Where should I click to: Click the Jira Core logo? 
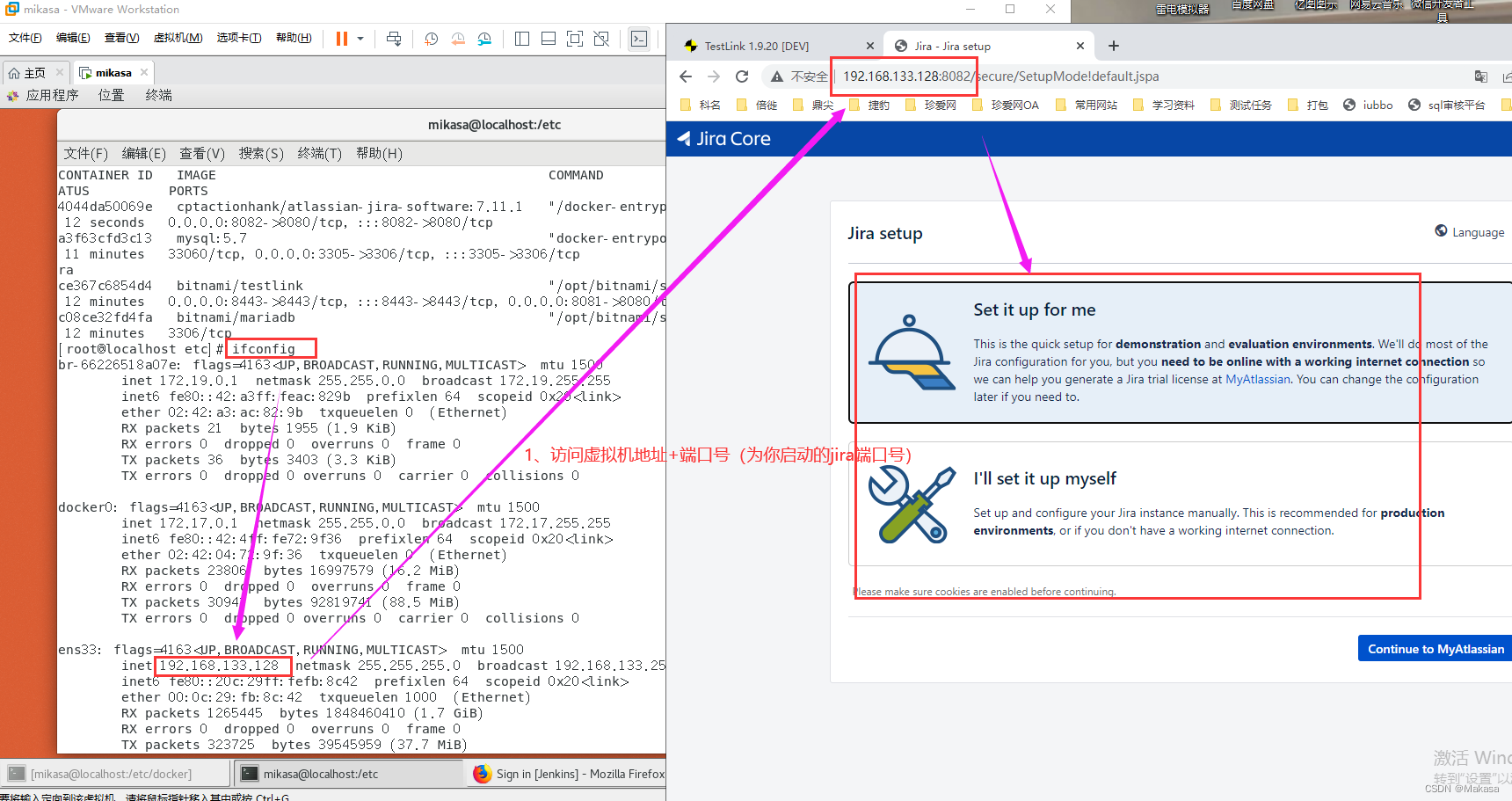point(723,139)
